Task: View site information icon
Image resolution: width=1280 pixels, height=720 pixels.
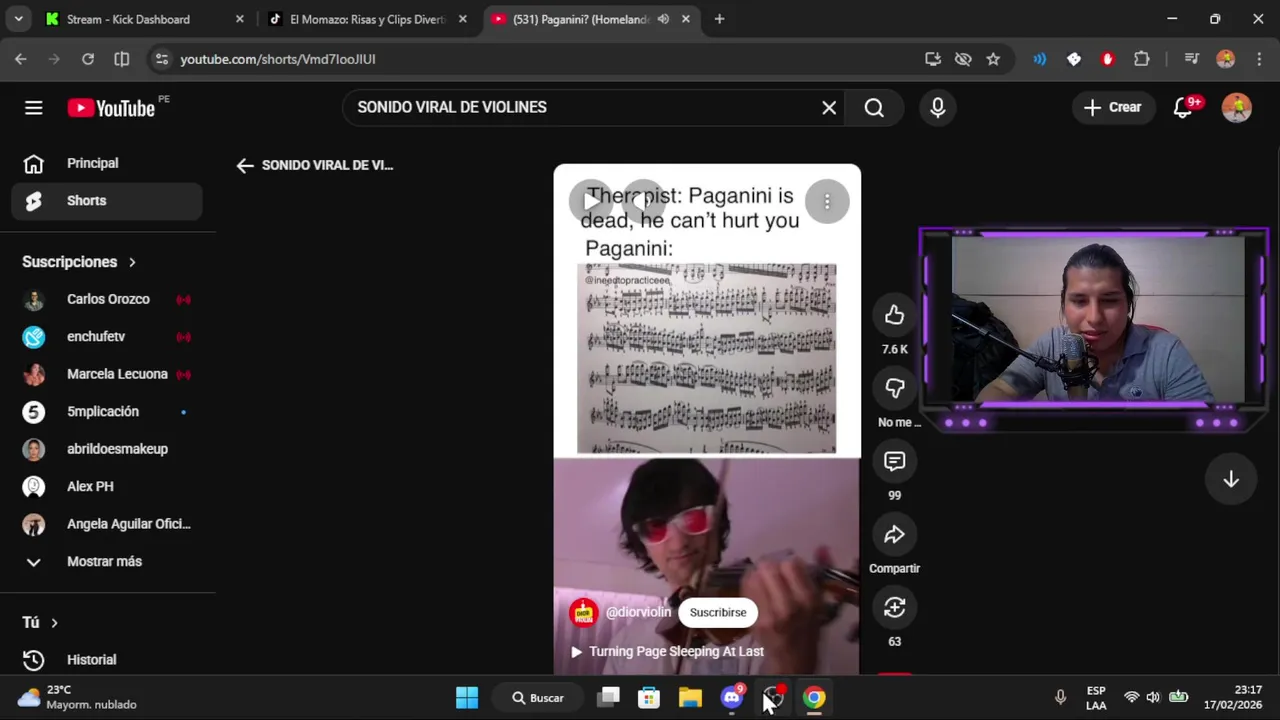Action: [162, 59]
